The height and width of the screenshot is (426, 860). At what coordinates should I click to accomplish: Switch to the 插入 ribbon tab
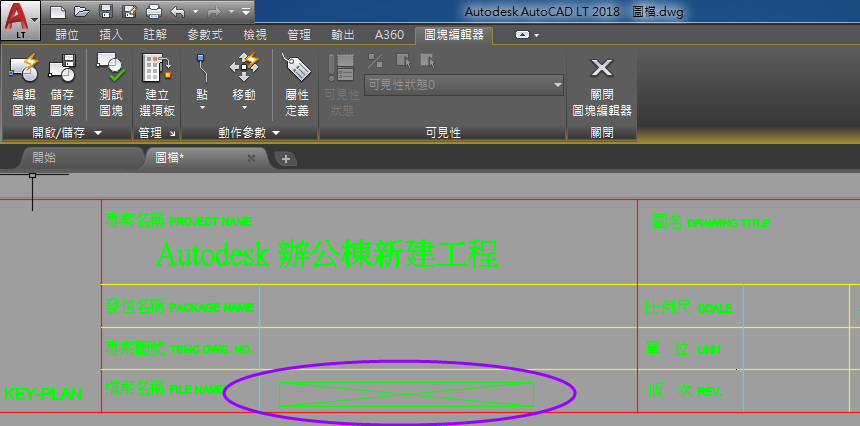point(111,35)
